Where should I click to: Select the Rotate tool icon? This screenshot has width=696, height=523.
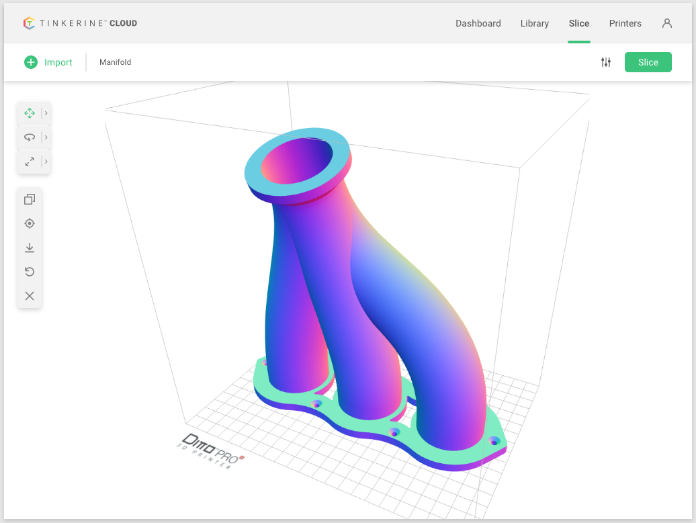[x=29, y=137]
